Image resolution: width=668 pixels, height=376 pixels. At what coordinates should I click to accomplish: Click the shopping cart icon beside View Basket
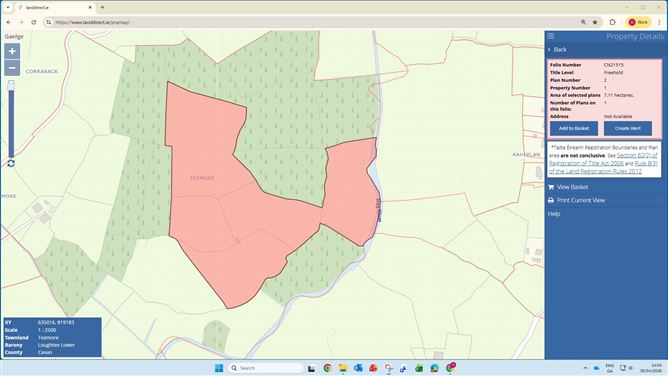[551, 187]
